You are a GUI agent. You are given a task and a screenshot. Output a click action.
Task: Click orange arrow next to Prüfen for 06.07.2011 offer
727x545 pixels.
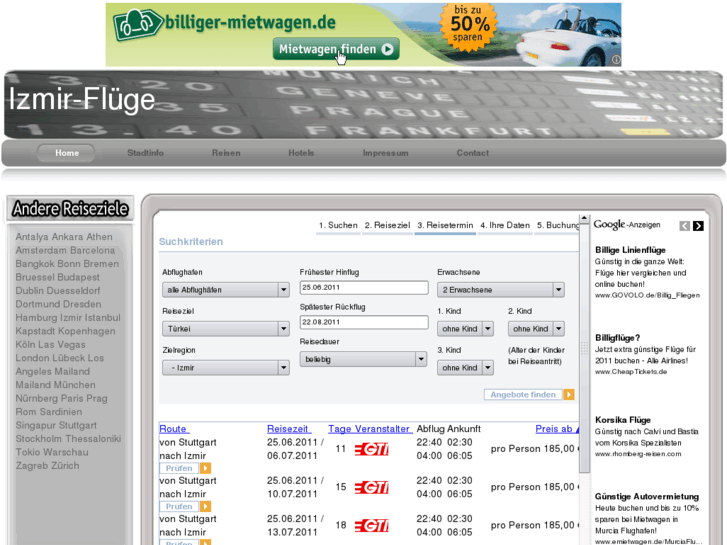click(x=205, y=468)
